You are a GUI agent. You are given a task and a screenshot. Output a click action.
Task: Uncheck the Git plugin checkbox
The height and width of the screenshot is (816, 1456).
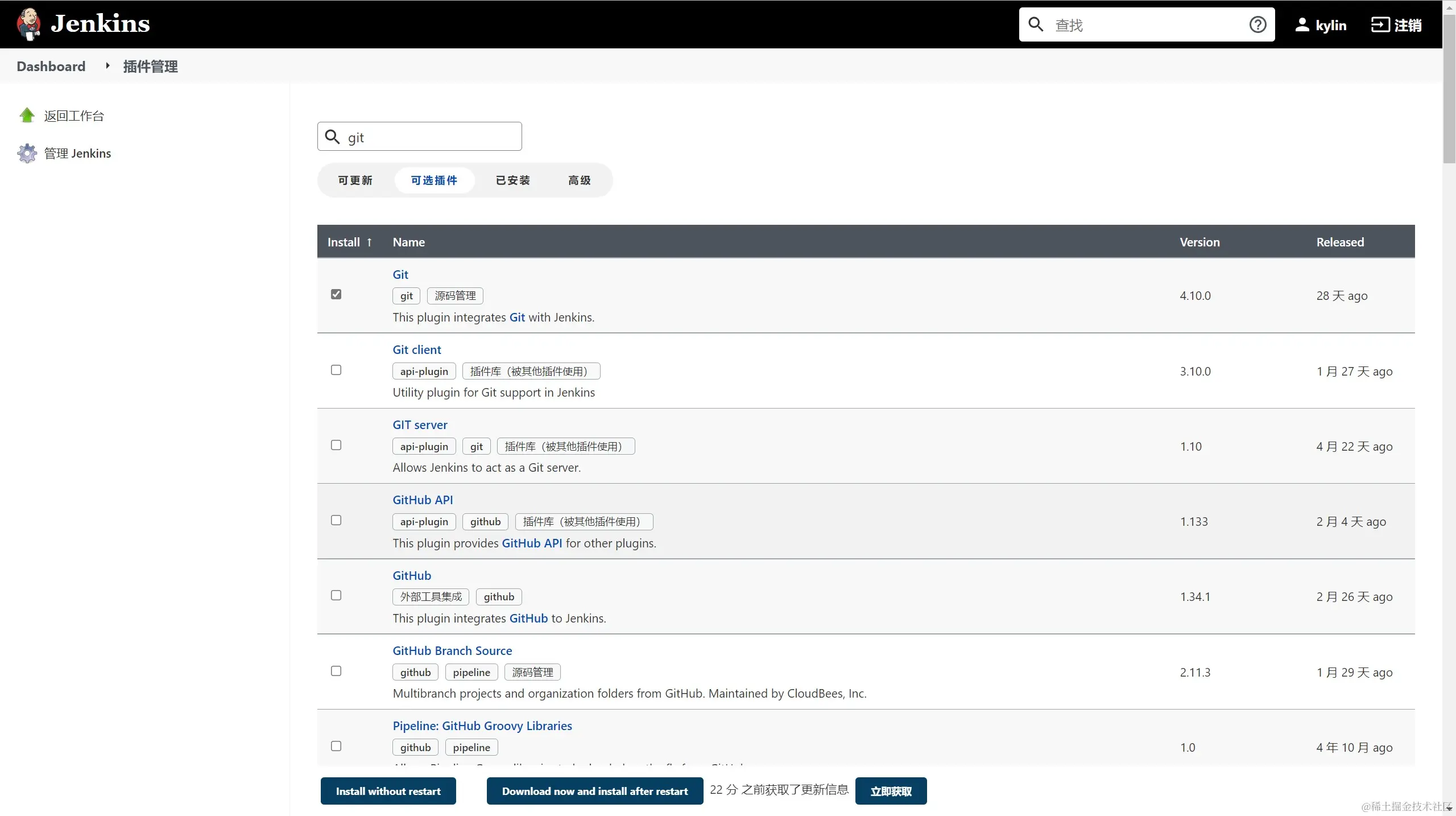click(x=336, y=294)
